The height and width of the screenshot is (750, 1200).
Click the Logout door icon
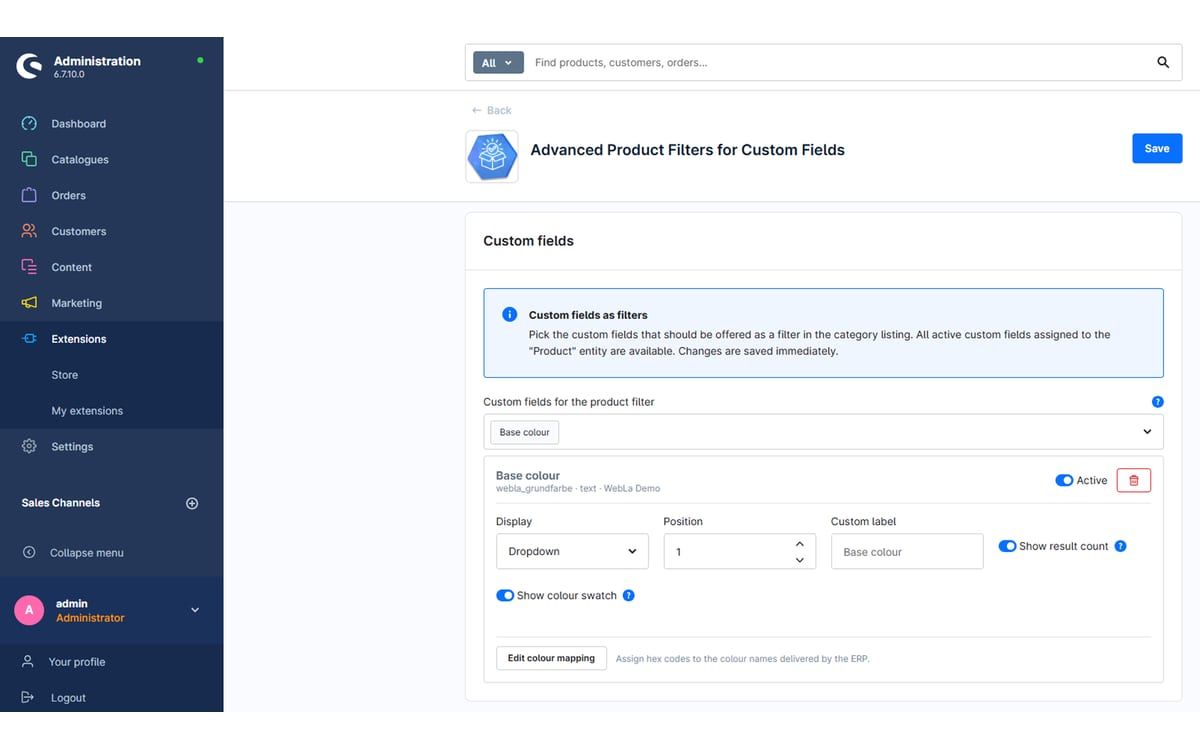28,697
